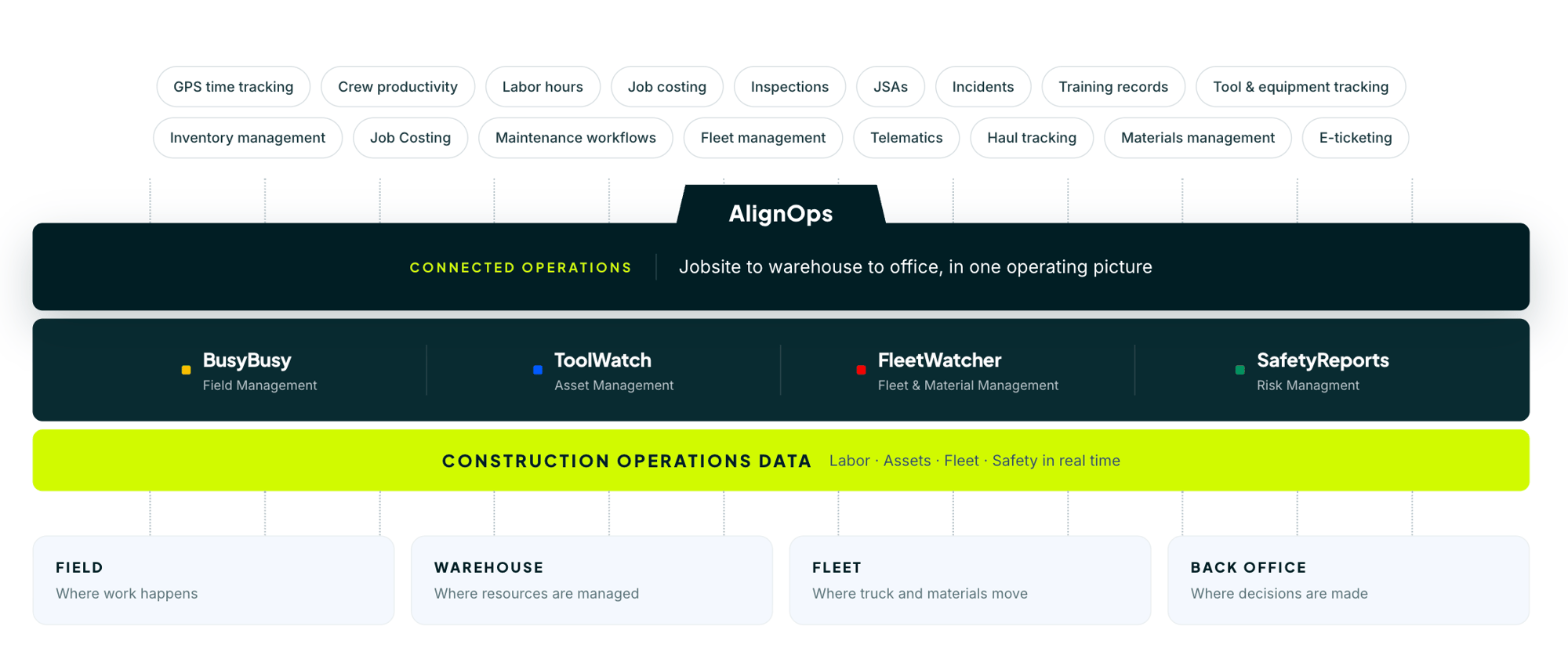Click the Inventory management tag
Viewport: 1568px width, 655px height.
pyautogui.click(x=248, y=138)
